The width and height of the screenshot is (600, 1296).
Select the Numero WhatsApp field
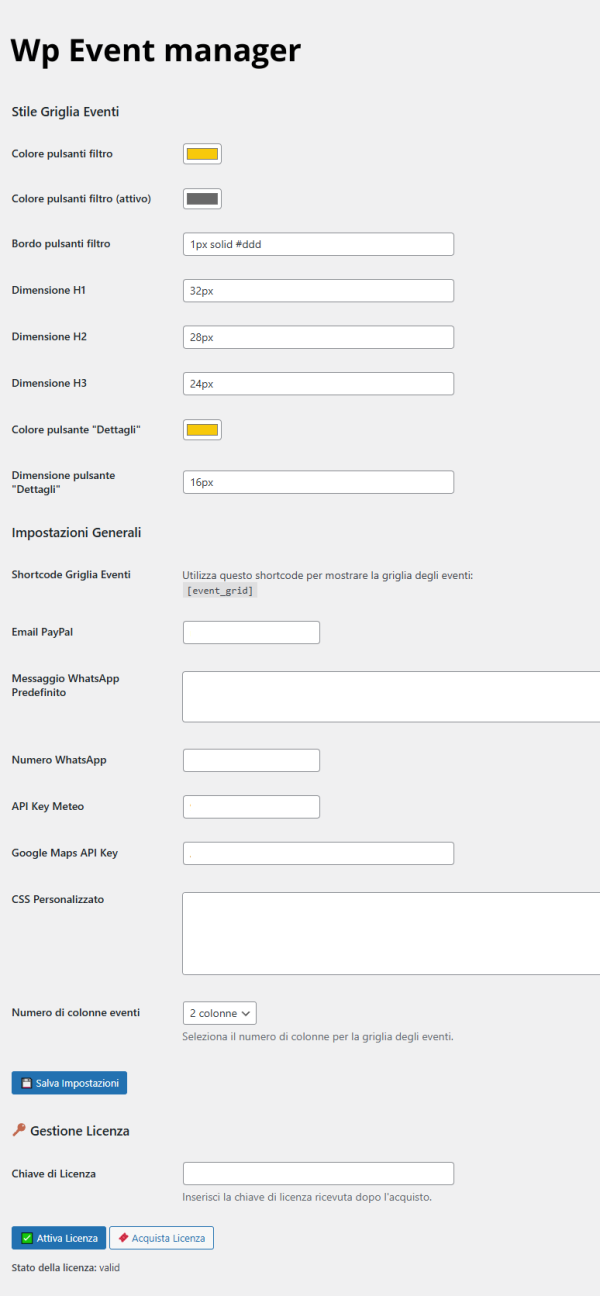[251, 760]
